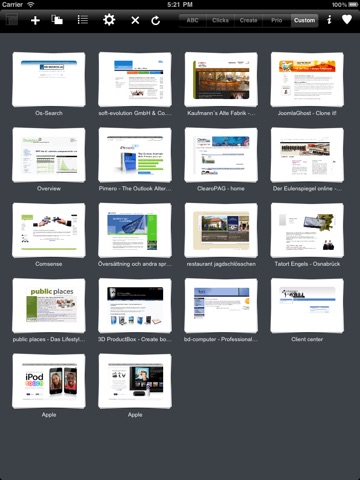Open settings gear icon
Image resolution: width=360 pixels, height=480 pixels.
coord(109,20)
